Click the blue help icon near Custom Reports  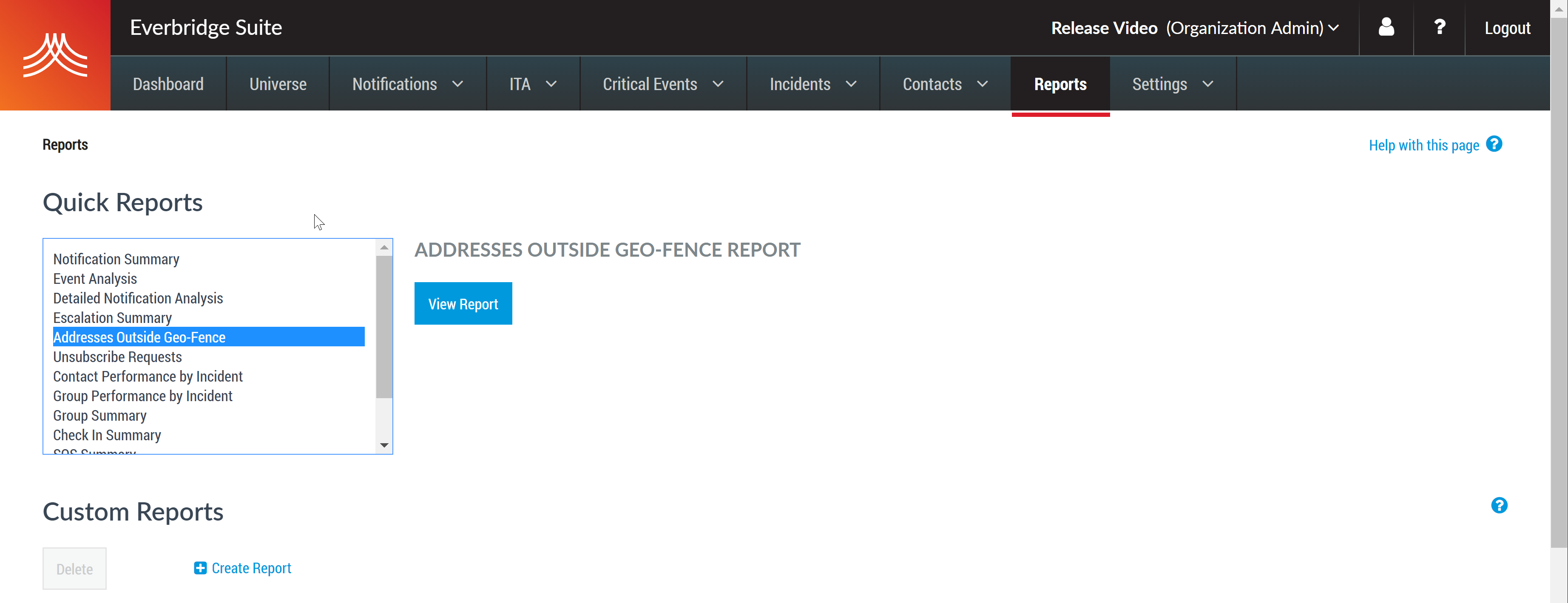[1499, 505]
